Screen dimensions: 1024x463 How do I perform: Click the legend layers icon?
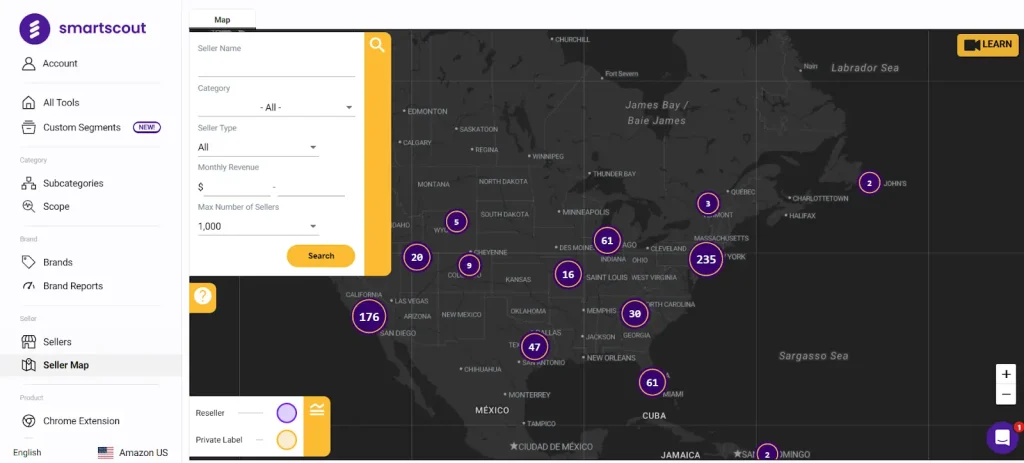click(317, 409)
